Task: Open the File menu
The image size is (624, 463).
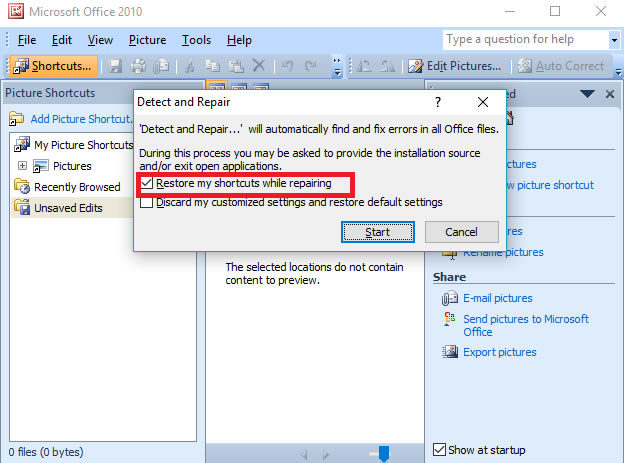Action: point(27,40)
